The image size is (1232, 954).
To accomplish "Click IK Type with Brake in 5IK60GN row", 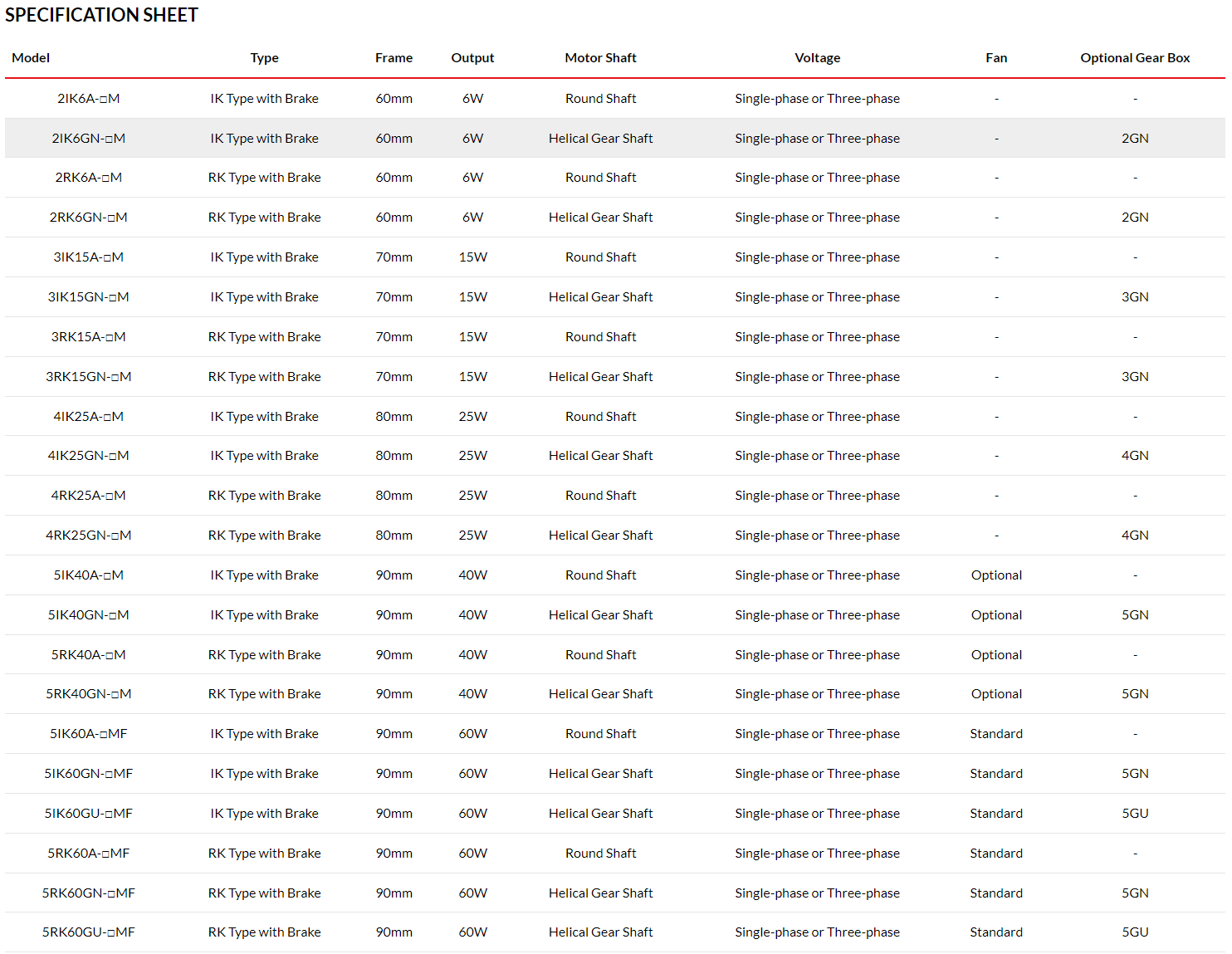I will click(264, 774).
